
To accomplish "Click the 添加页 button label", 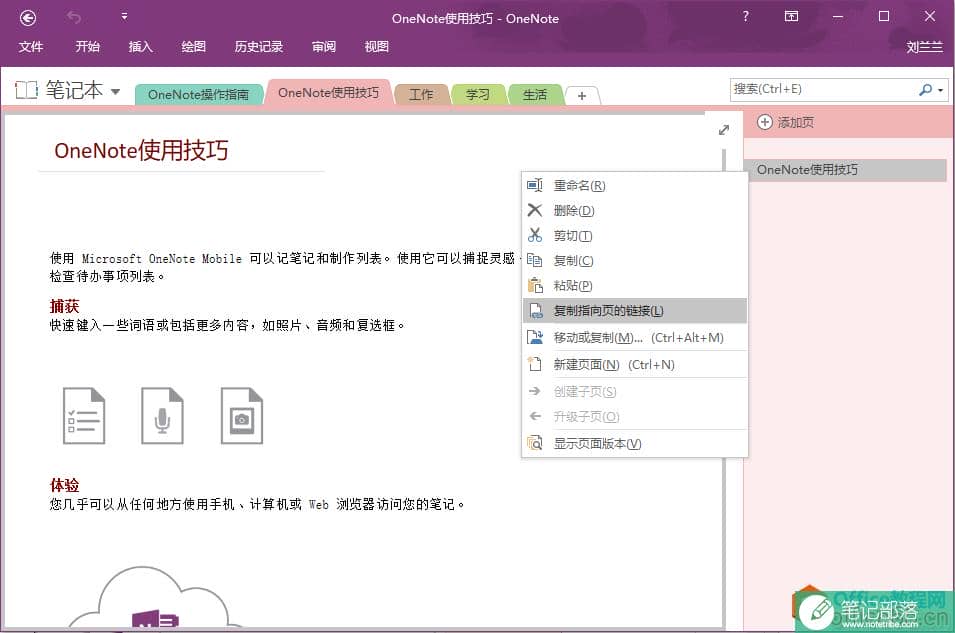I will click(795, 122).
